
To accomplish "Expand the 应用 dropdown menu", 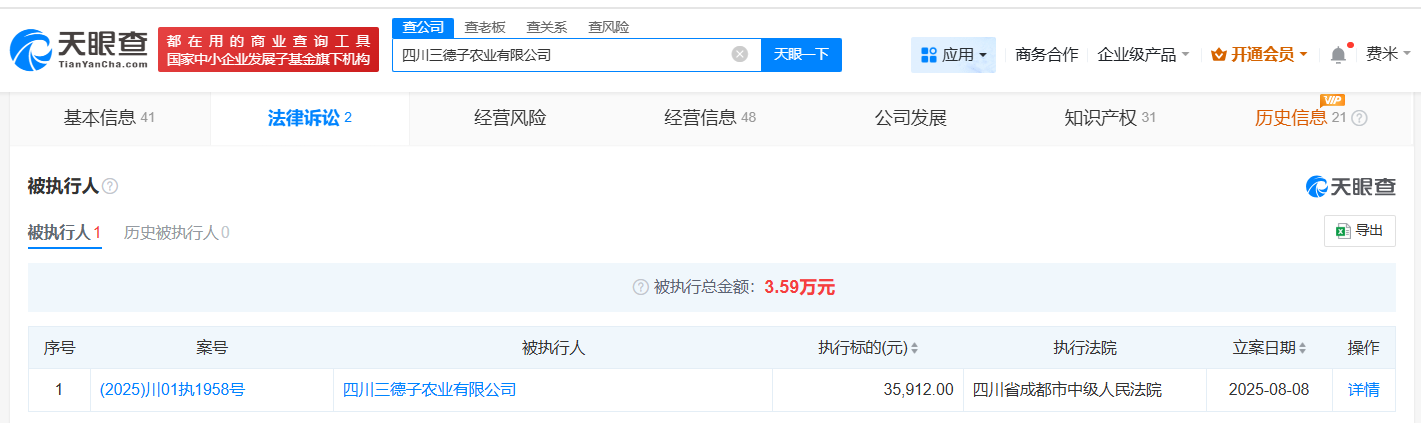I will pos(953,55).
